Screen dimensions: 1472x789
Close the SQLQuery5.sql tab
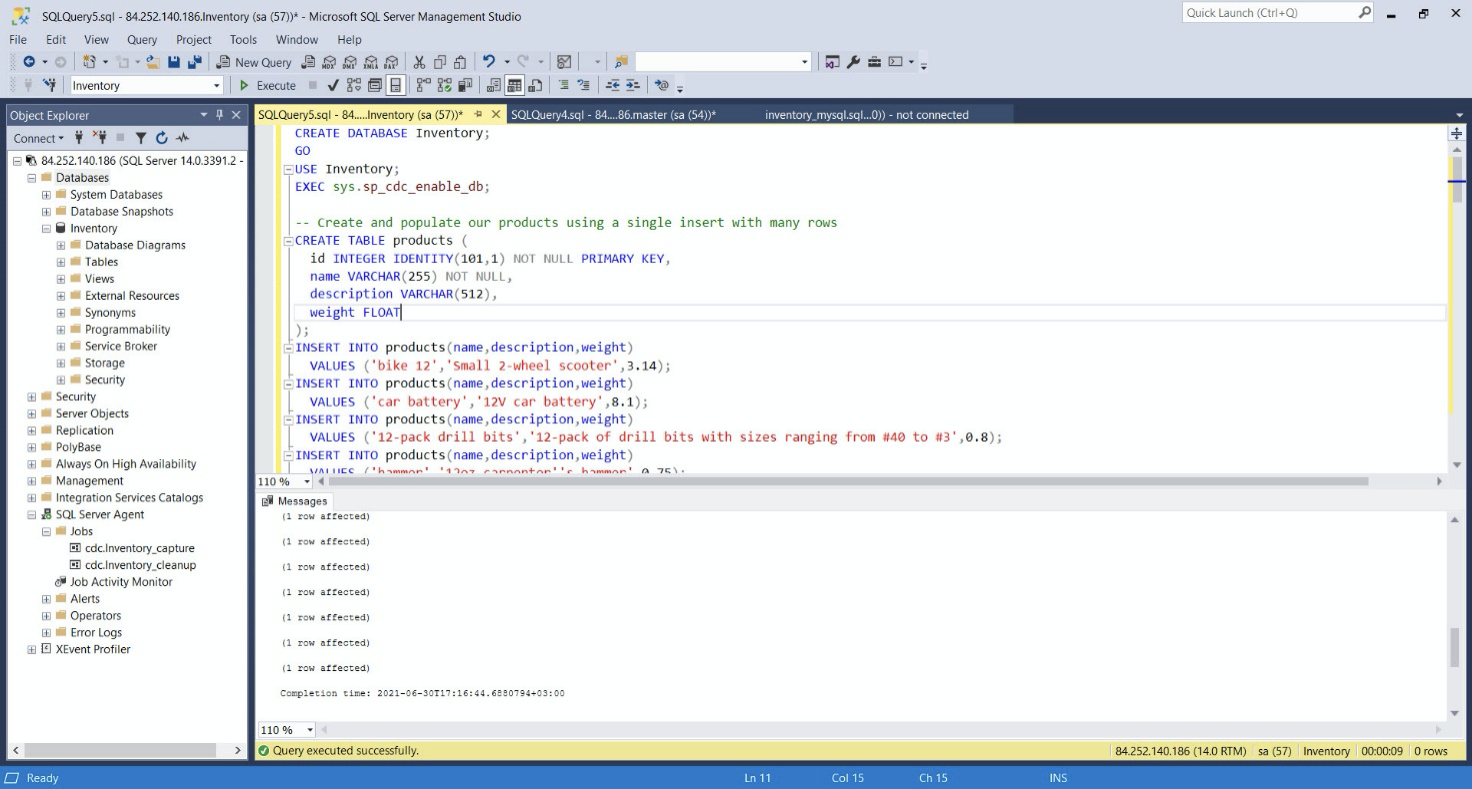point(496,115)
